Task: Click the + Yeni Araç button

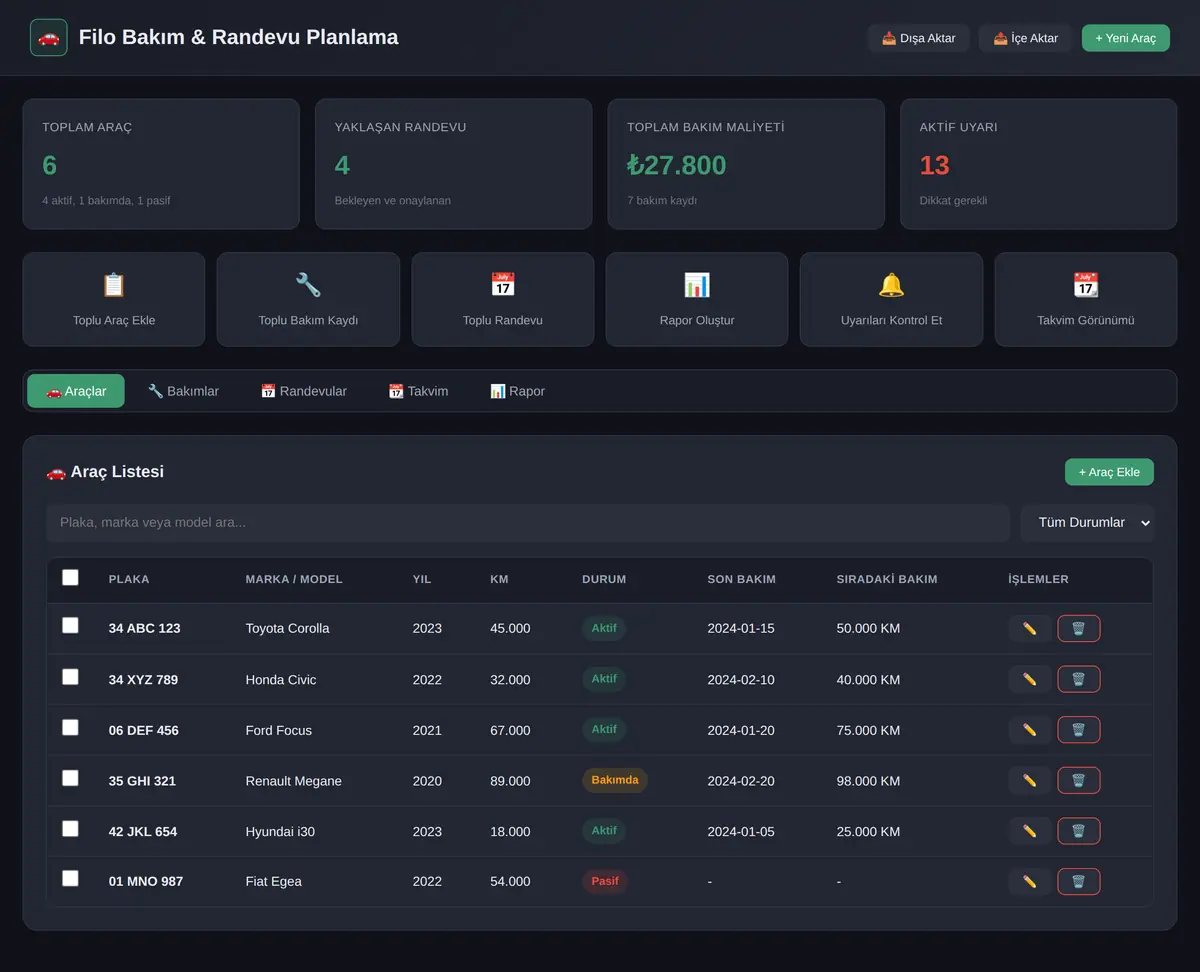Action: [x=1126, y=38]
